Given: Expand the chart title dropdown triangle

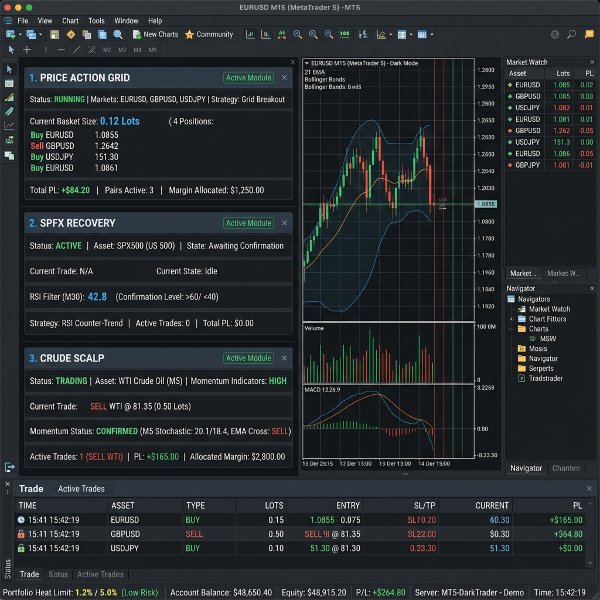Looking at the screenshot, I should pyautogui.click(x=307, y=63).
